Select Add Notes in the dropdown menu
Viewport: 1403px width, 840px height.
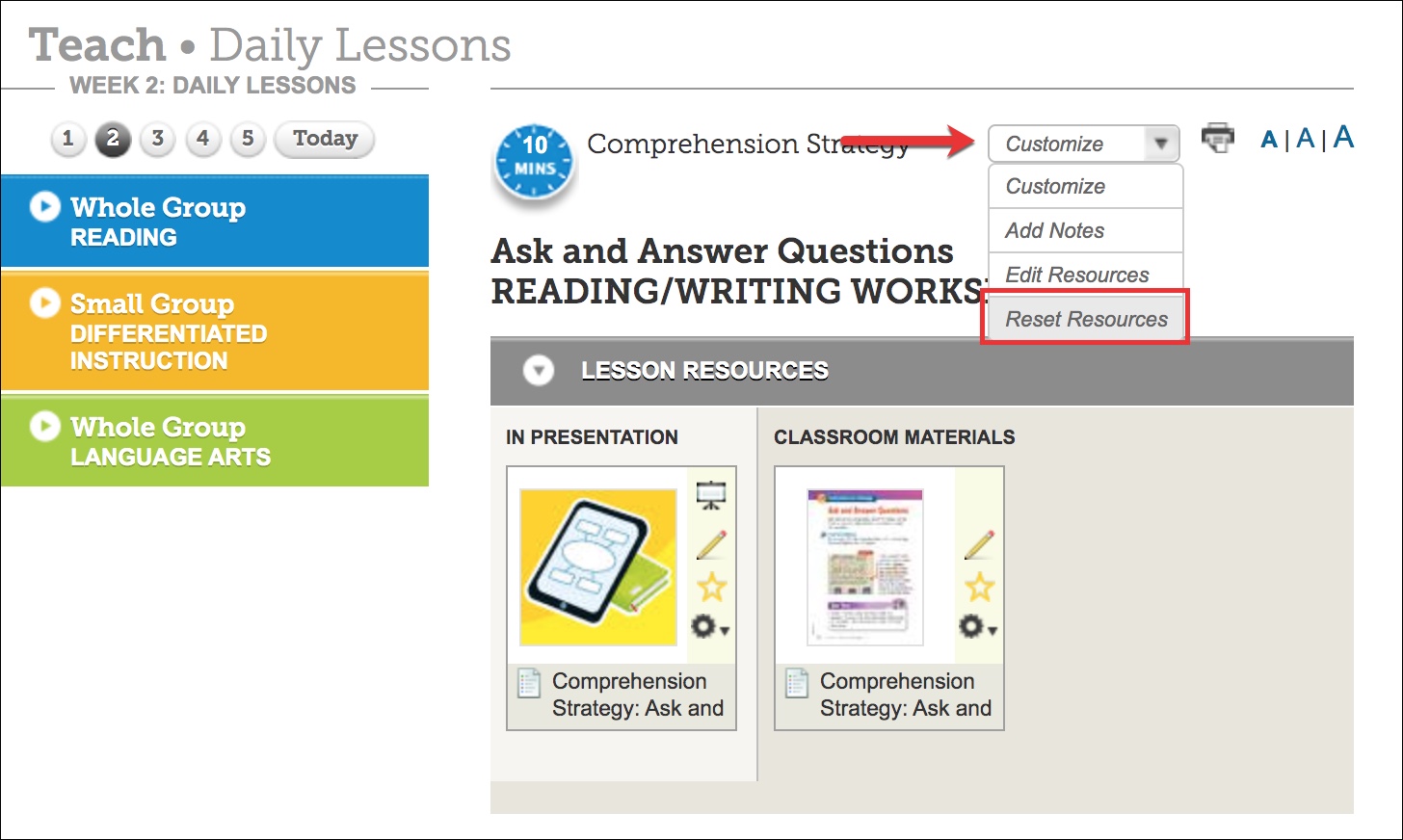click(1055, 230)
